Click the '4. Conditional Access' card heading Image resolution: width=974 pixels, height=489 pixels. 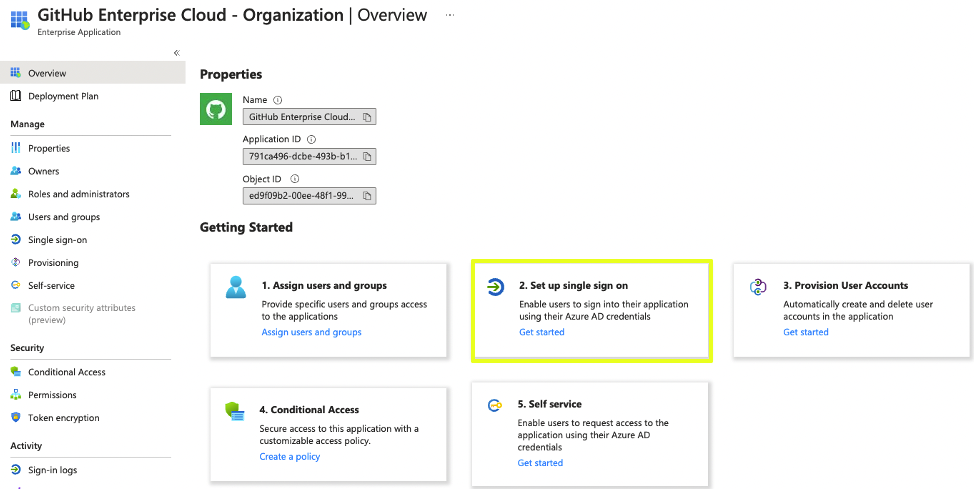point(309,410)
